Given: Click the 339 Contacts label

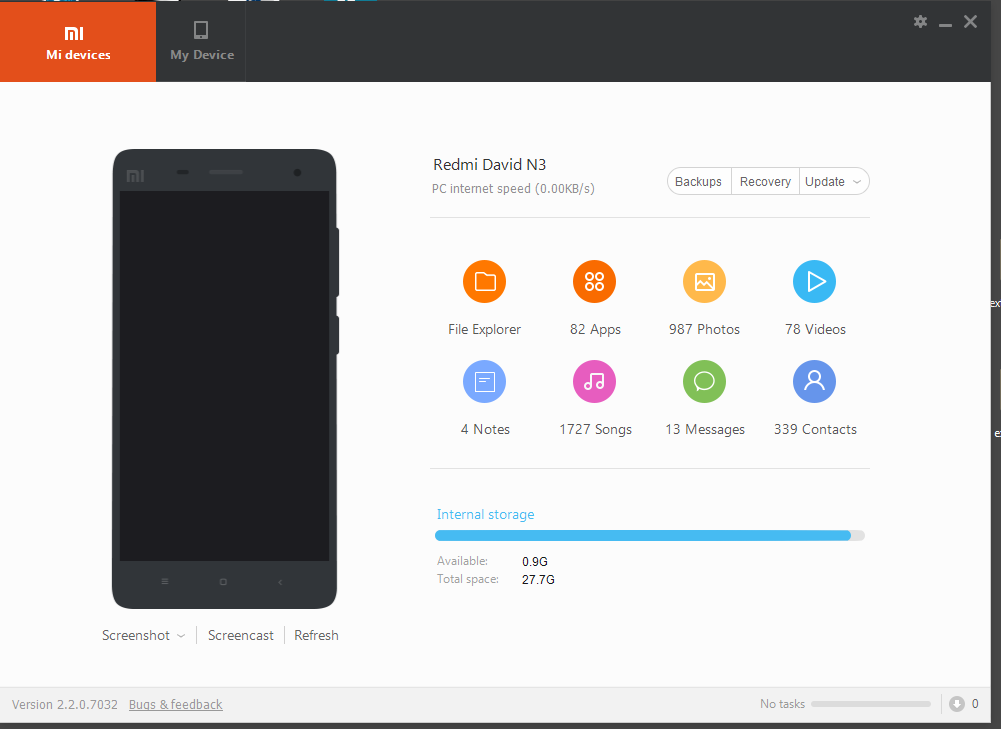Looking at the screenshot, I should click(815, 430).
